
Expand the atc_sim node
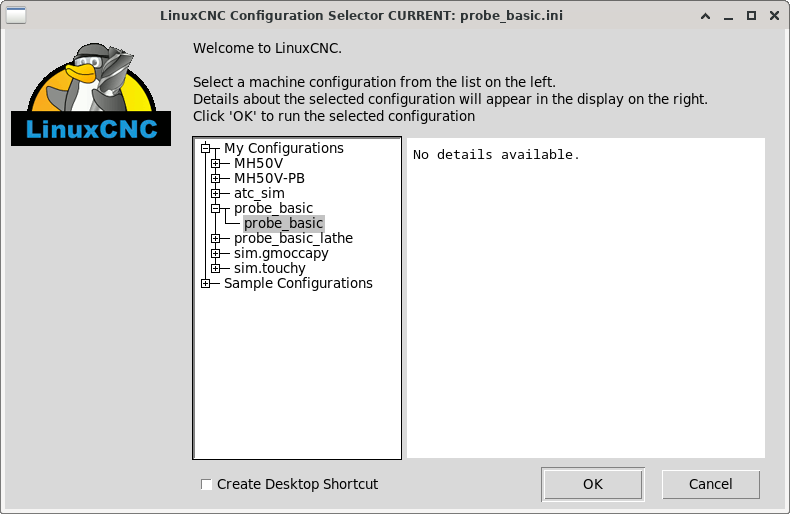coord(216,194)
